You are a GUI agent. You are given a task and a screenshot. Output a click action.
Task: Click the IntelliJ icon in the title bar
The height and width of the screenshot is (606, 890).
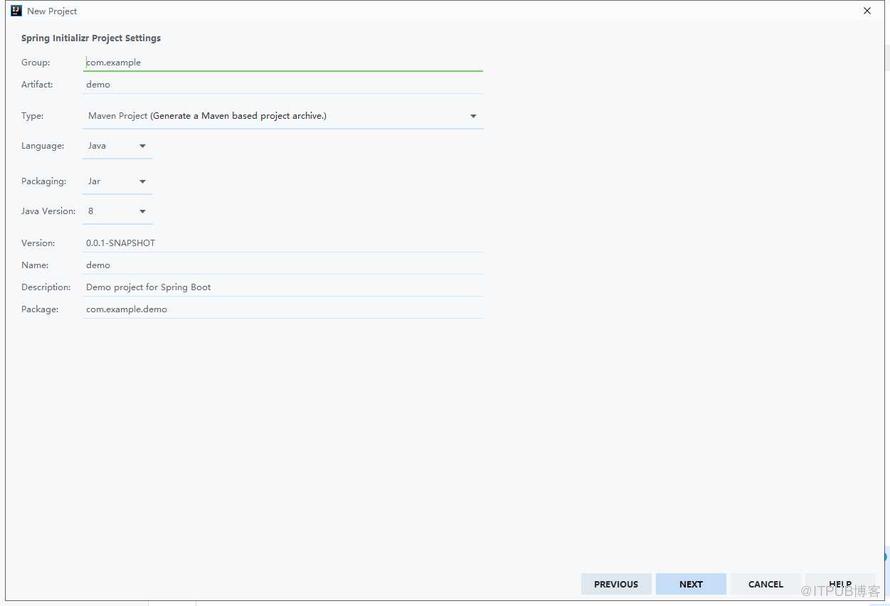tap(16, 11)
